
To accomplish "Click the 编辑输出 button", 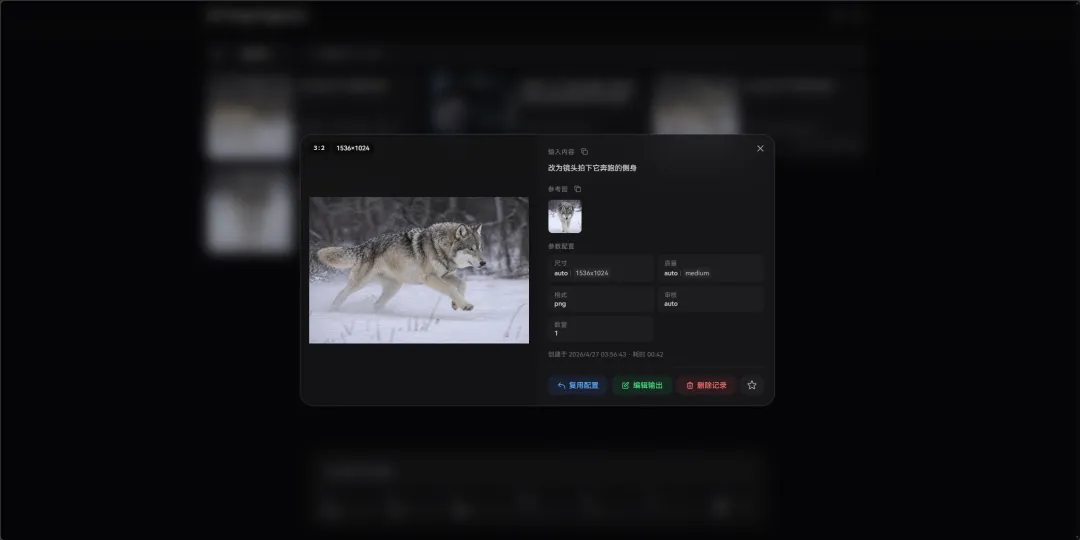I will point(642,385).
